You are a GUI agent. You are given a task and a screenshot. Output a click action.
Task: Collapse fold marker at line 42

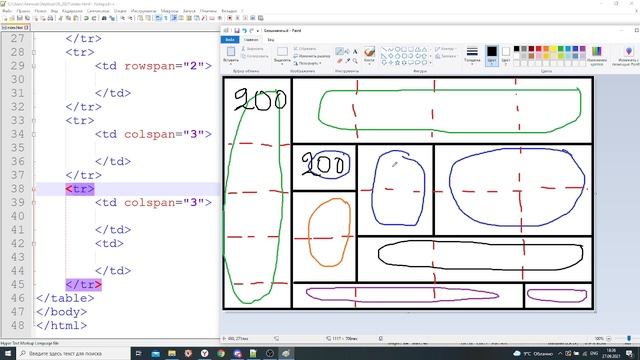click(x=34, y=244)
